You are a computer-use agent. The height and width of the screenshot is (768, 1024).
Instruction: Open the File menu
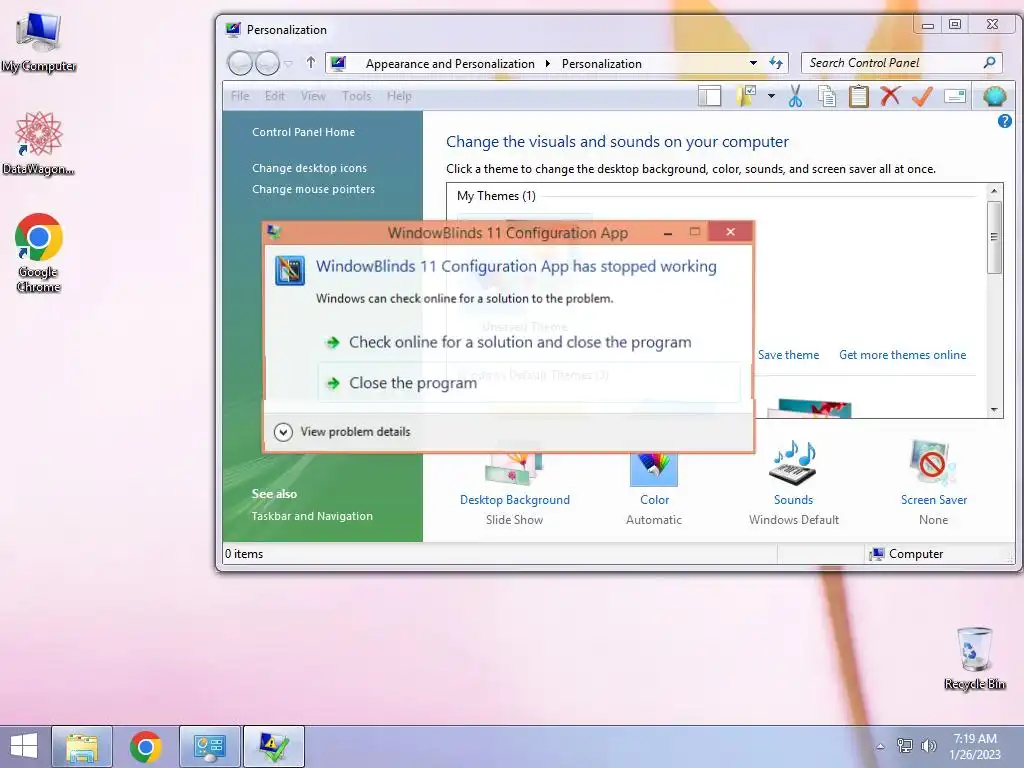pyautogui.click(x=240, y=96)
